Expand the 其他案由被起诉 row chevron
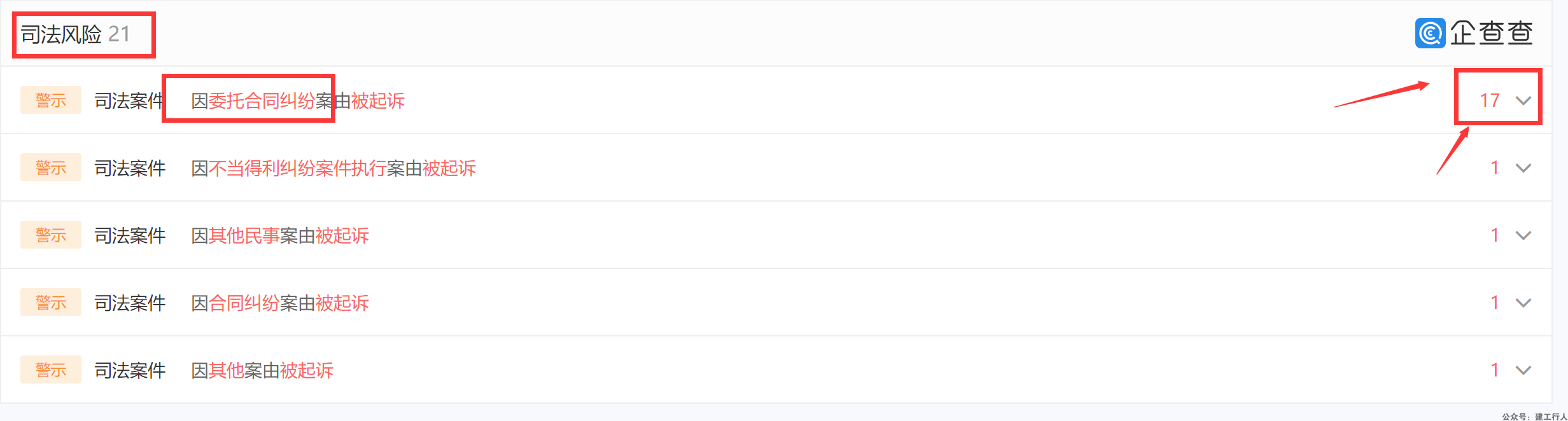The image size is (1568, 421). coord(1523,370)
